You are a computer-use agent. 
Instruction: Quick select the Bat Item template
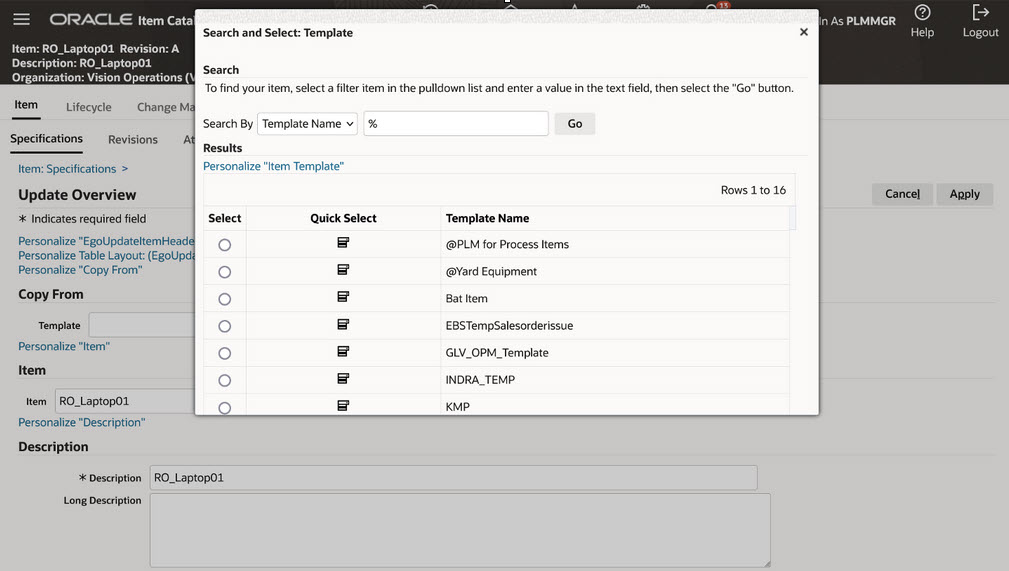click(343, 297)
